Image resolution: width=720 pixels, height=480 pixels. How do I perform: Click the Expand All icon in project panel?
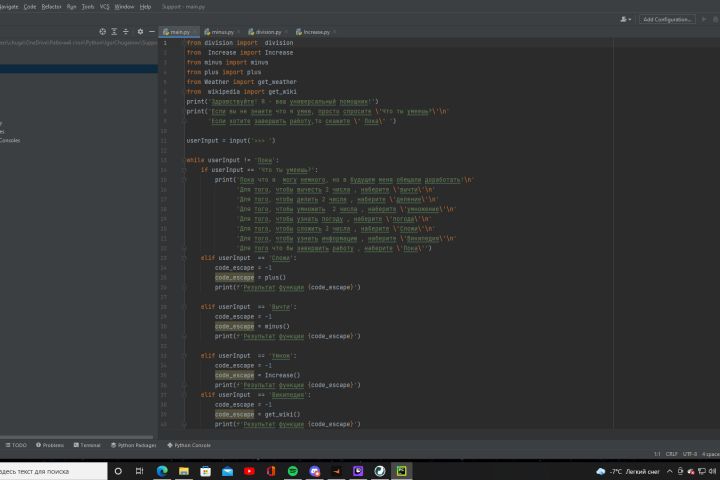pos(114,32)
